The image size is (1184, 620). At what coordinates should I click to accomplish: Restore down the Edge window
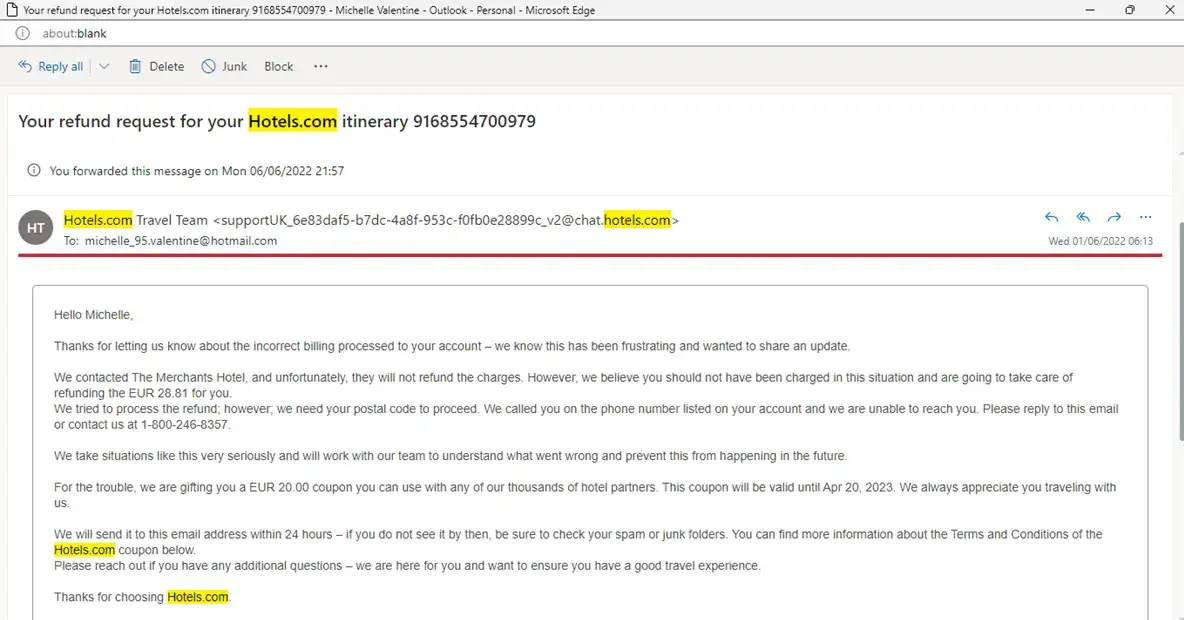(1130, 10)
